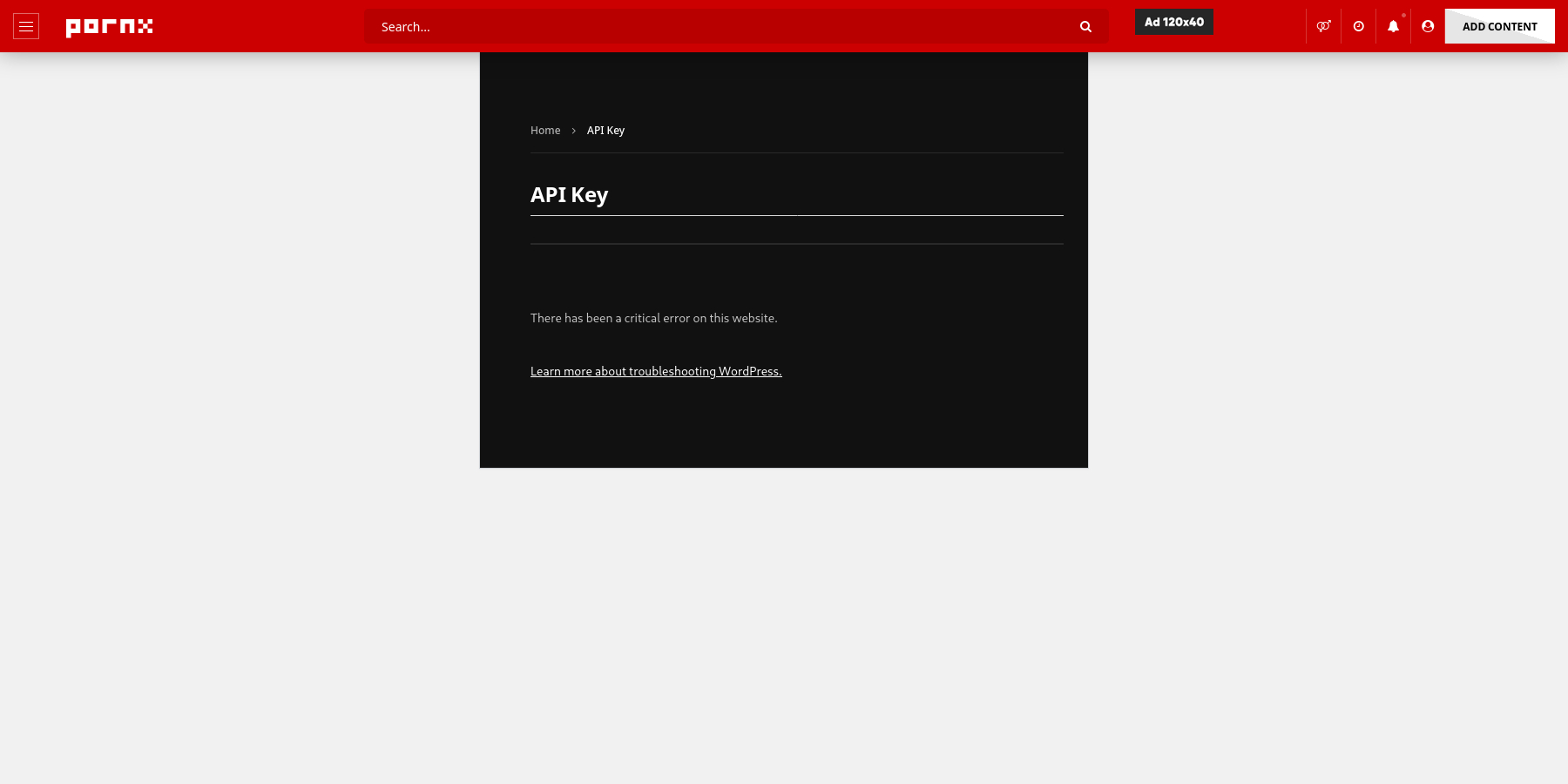The height and width of the screenshot is (784, 1568).
Task: Click the API Key breadcrumb item
Action: [x=605, y=131]
